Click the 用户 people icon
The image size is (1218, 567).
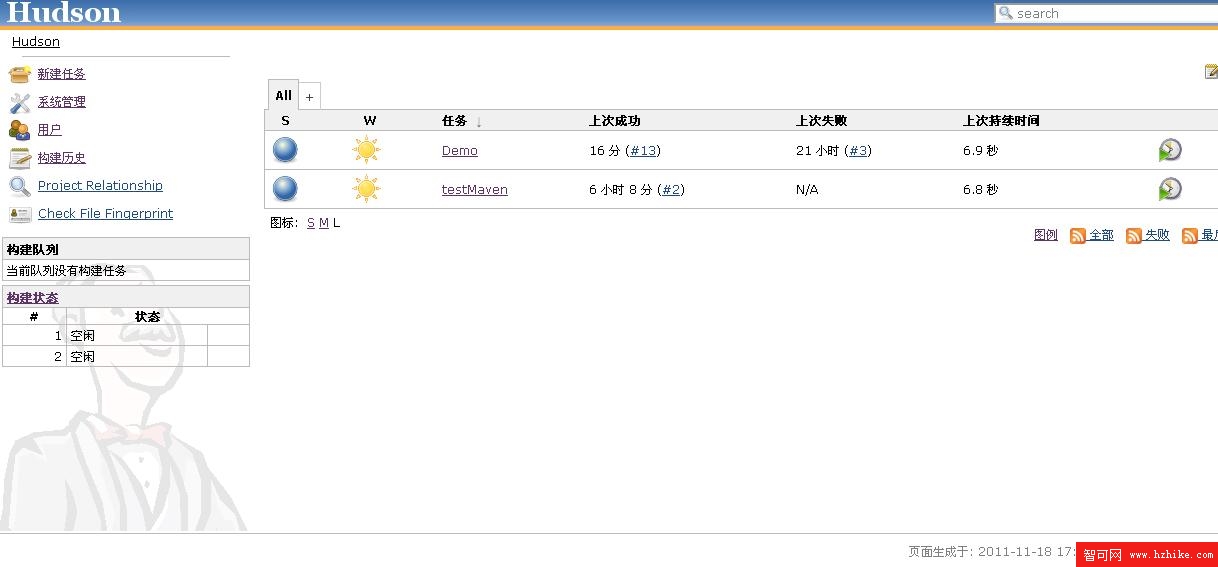pos(20,130)
